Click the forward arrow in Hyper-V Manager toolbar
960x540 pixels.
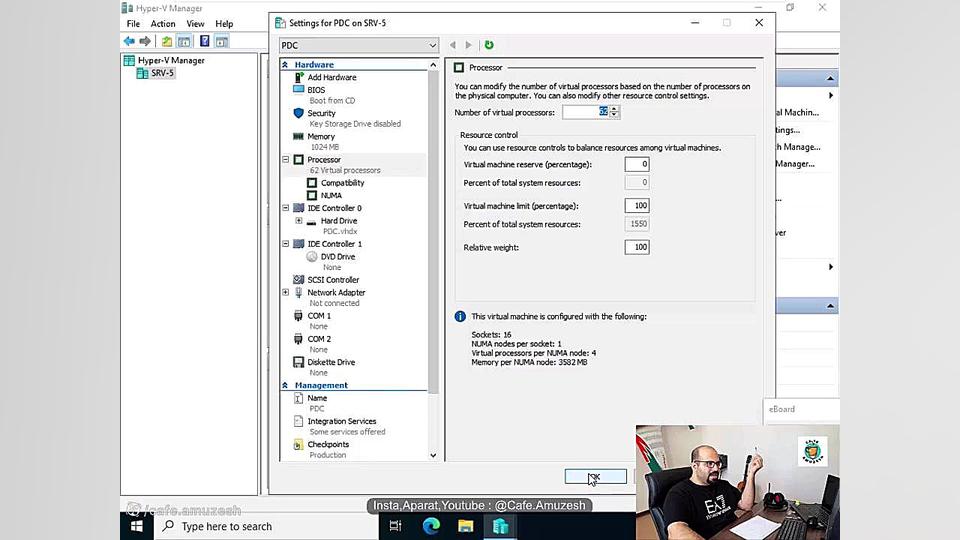pos(145,41)
